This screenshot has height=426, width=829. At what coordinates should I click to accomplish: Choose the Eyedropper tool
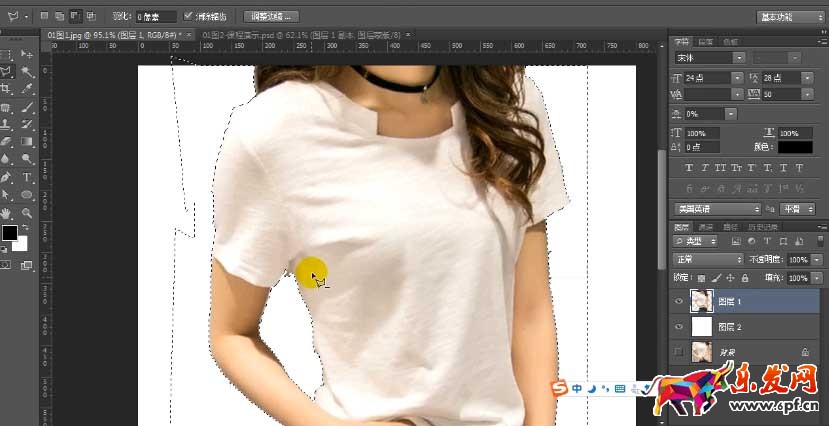click(27, 89)
